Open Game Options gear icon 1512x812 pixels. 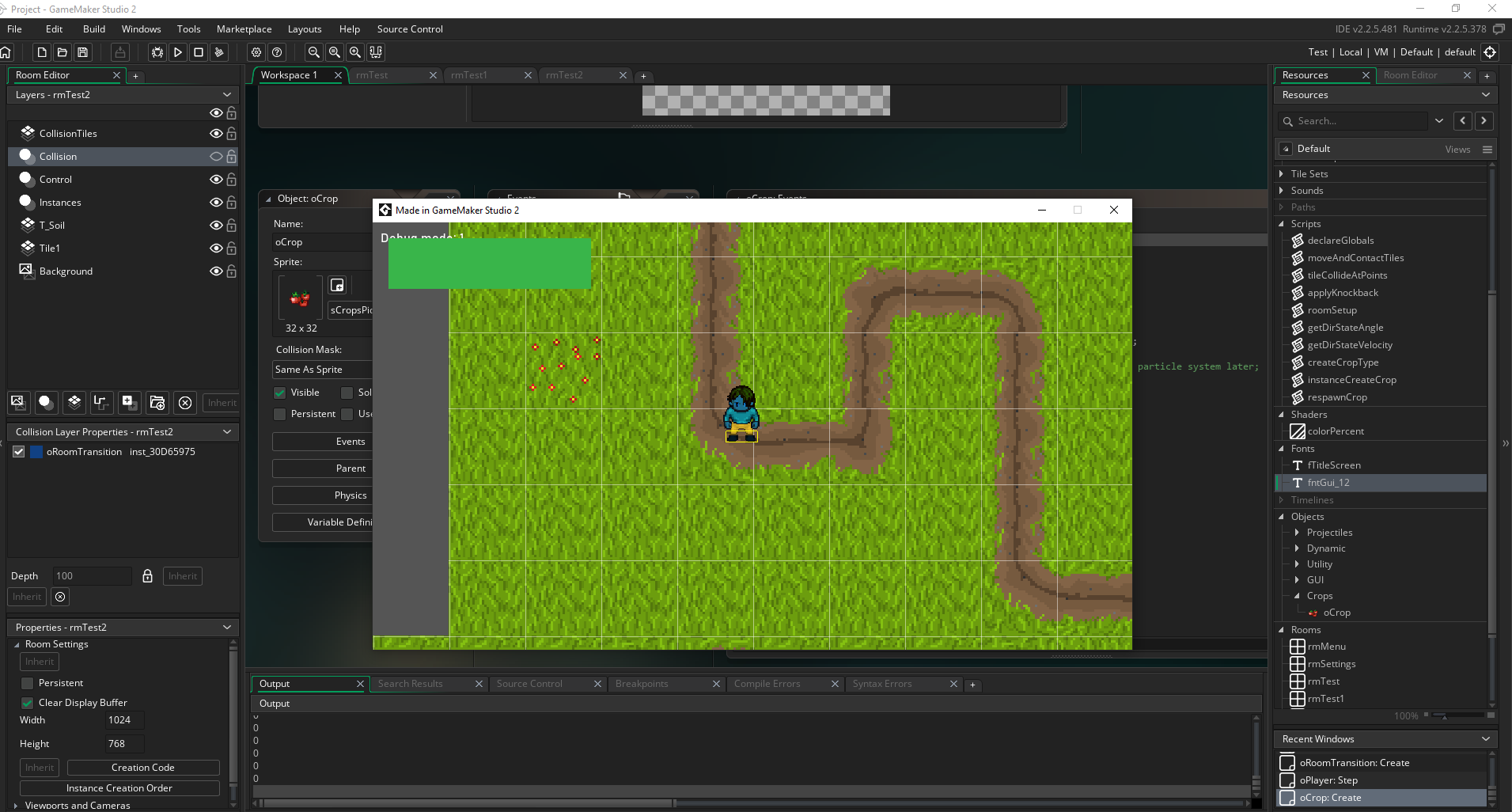coord(256,52)
